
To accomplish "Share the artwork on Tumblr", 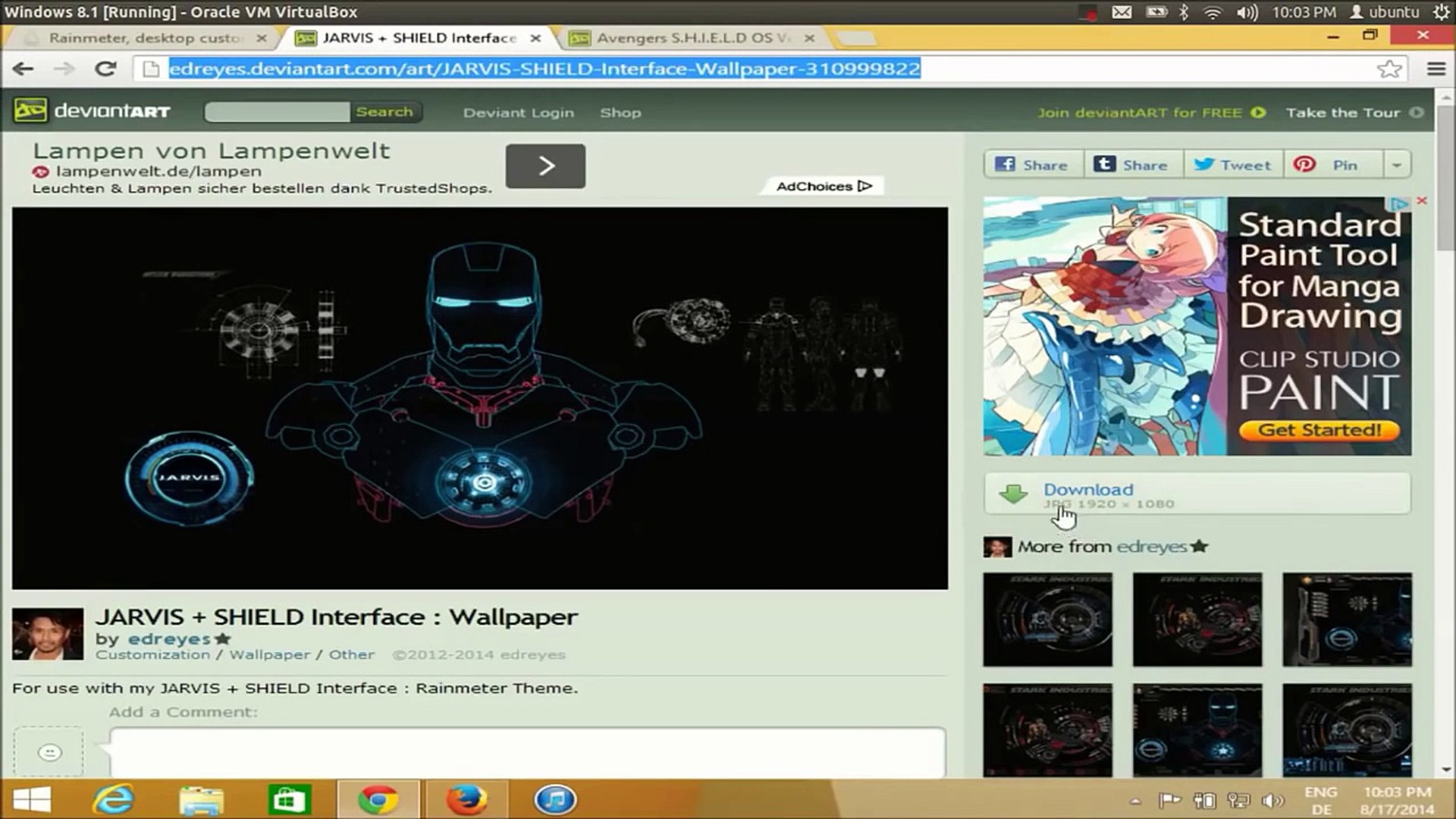I will [1106, 164].
